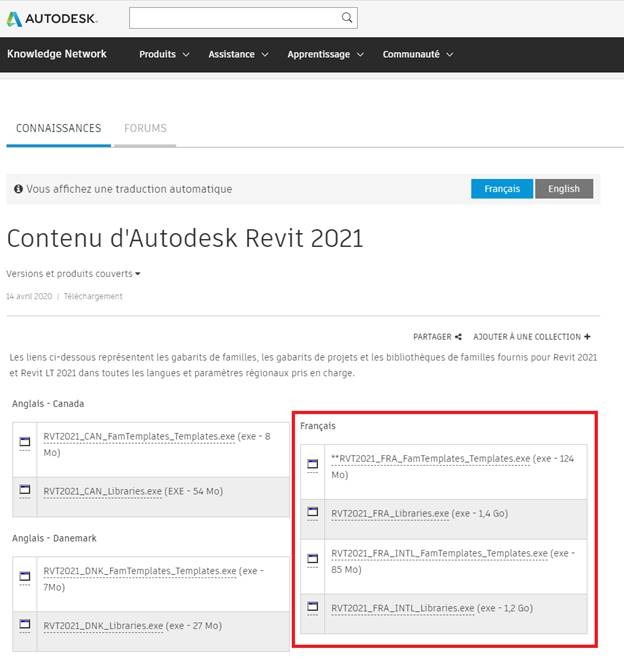This screenshot has height=661, width=624.
Task: Download RVT2021_DNK_FamTemplates_Templates.exe
Action: 140,571
